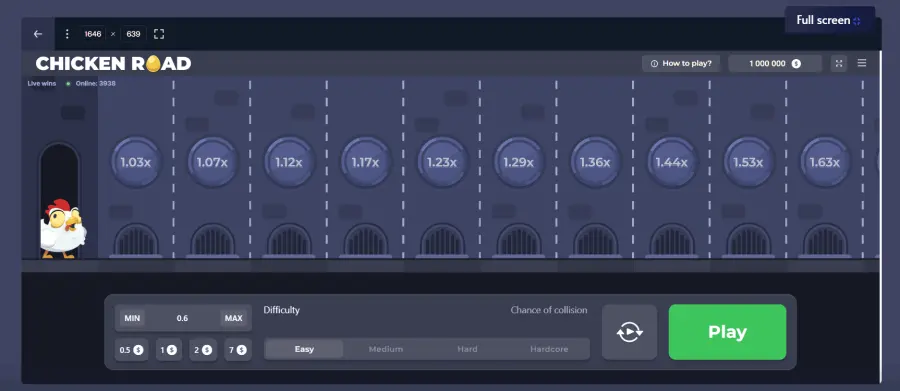
Task: Select Easy difficulty
Action: [x=304, y=349]
